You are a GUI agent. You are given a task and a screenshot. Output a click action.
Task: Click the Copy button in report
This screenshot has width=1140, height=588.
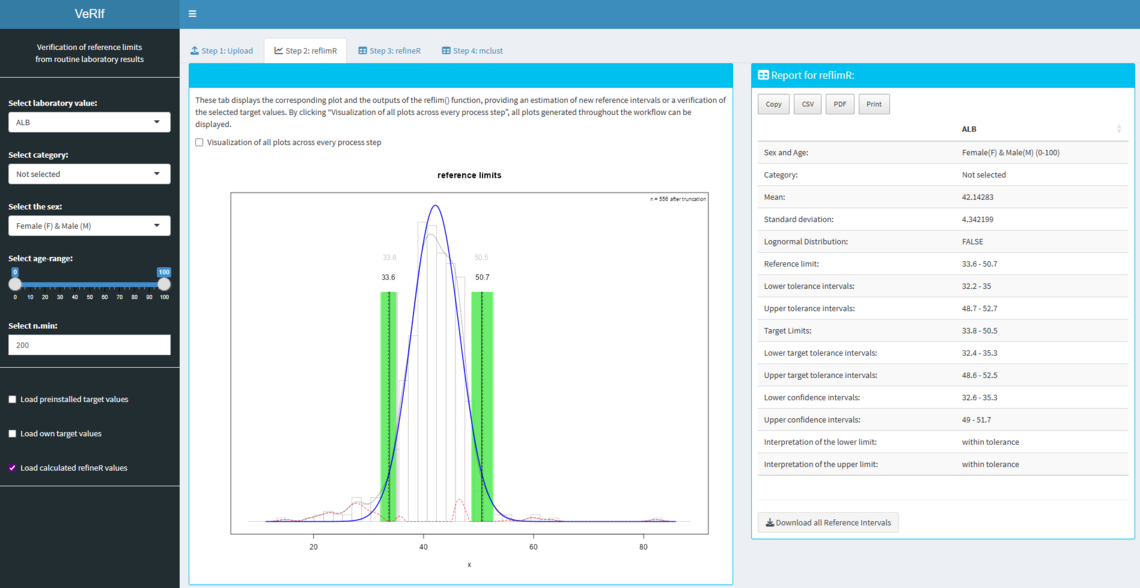(773, 104)
